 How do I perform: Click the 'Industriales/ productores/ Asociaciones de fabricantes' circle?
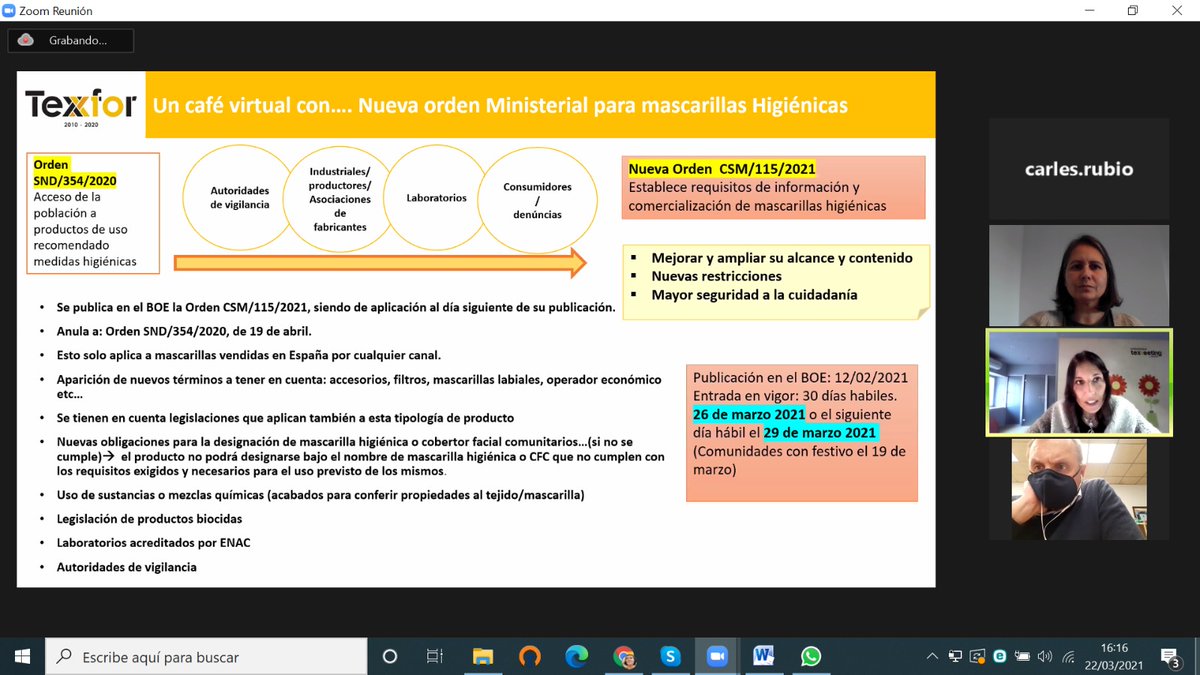click(x=340, y=197)
